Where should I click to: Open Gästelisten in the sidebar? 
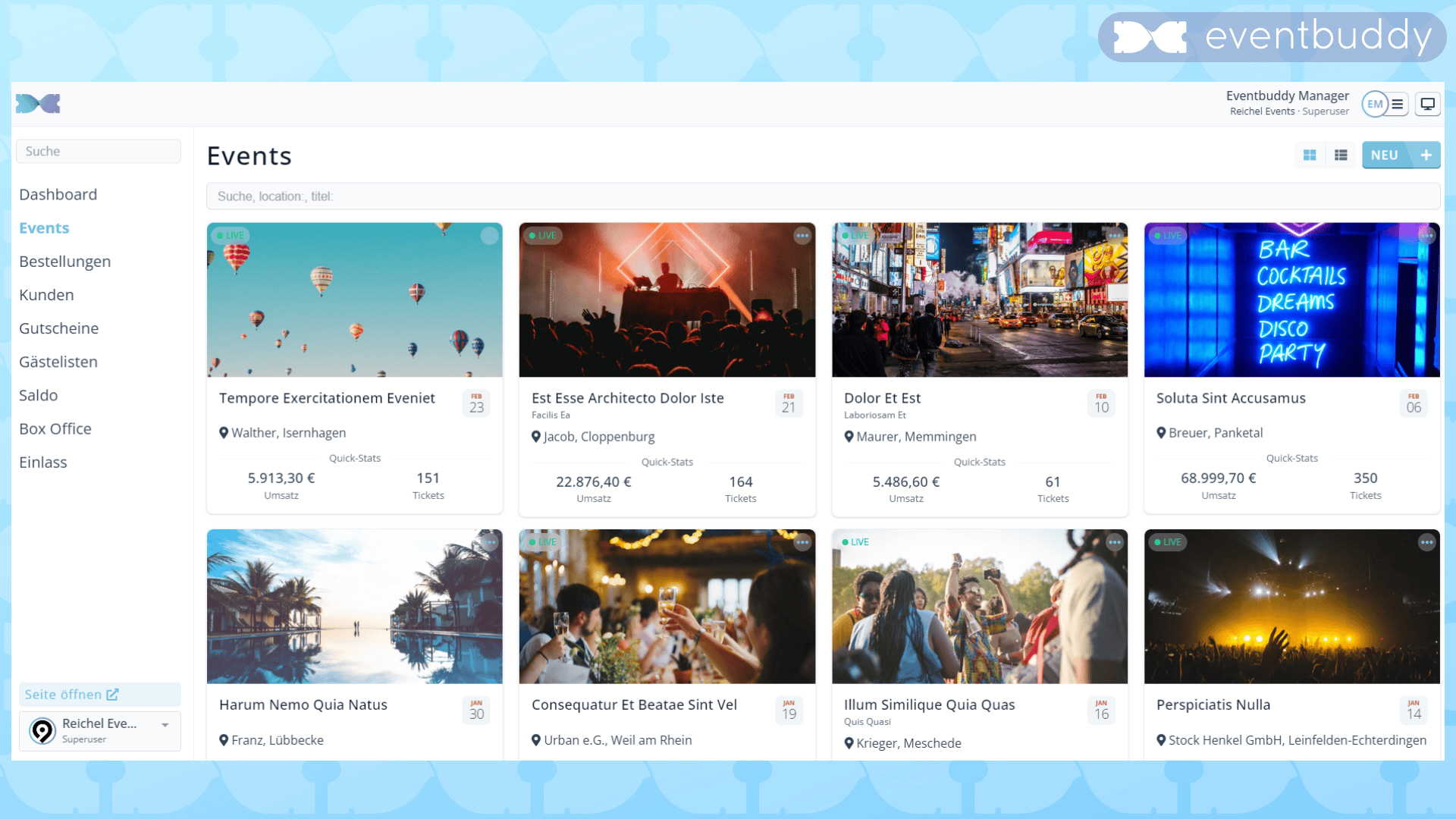point(58,362)
